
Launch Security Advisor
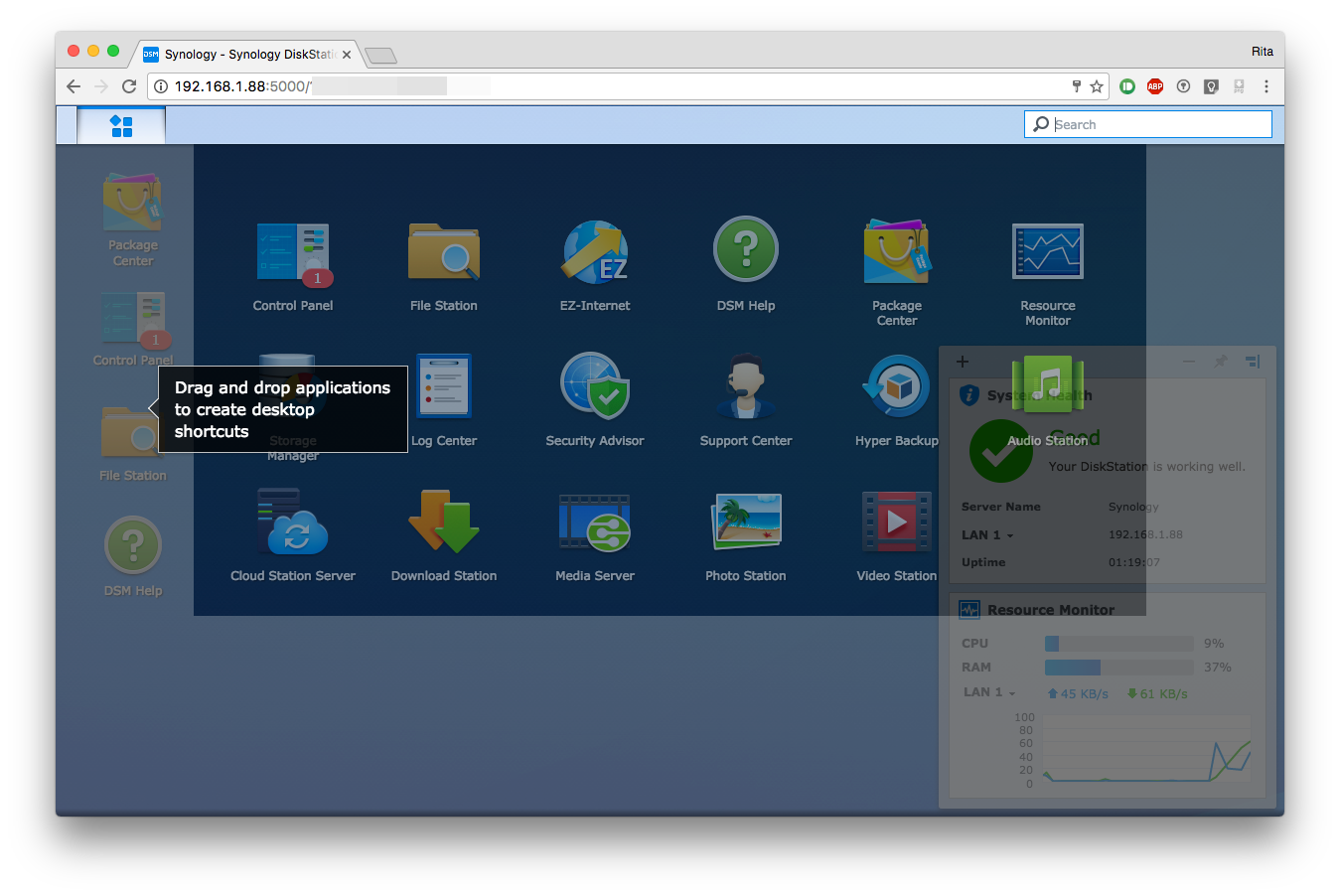click(x=595, y=386)
